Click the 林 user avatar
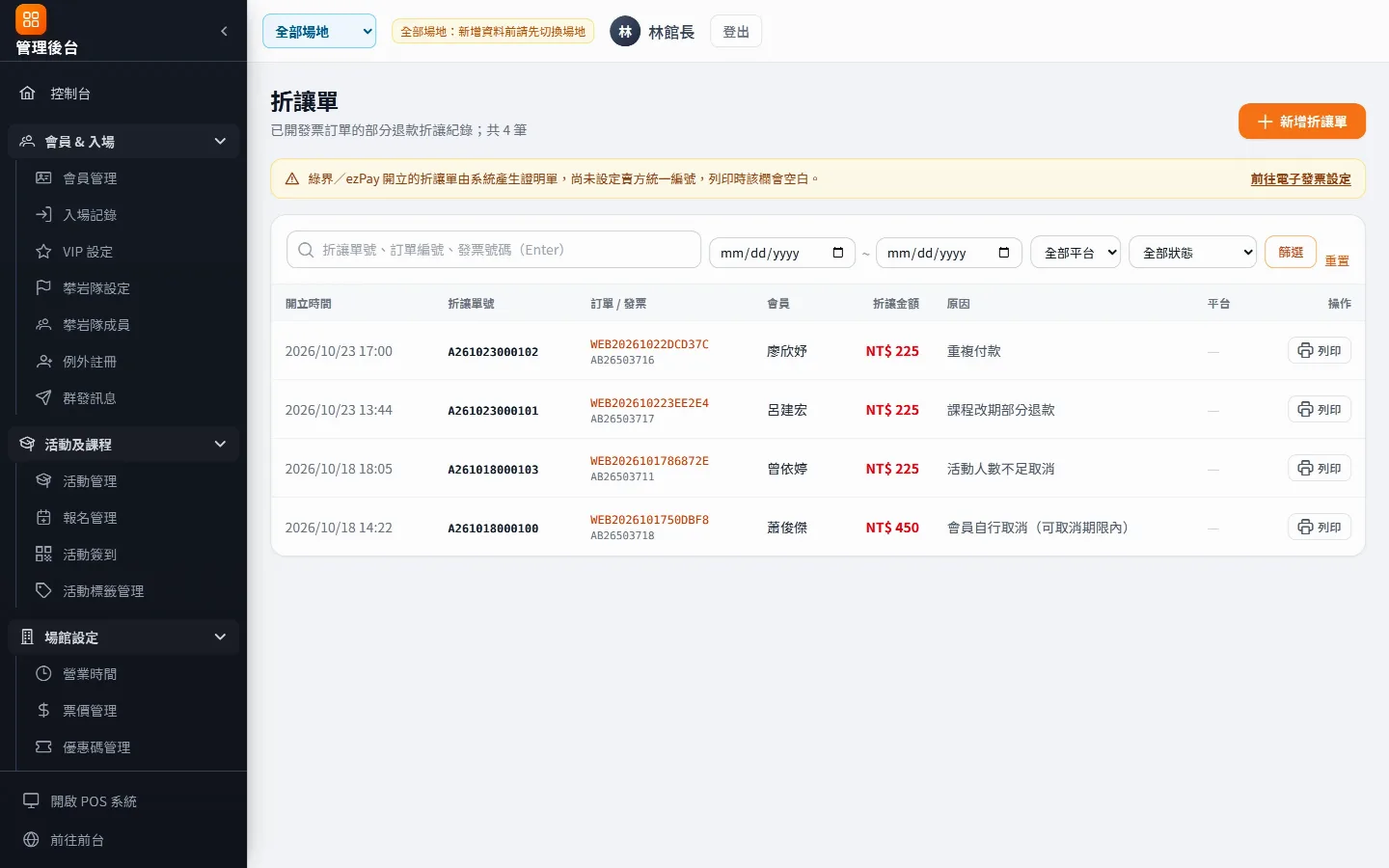 click(625, 32)
